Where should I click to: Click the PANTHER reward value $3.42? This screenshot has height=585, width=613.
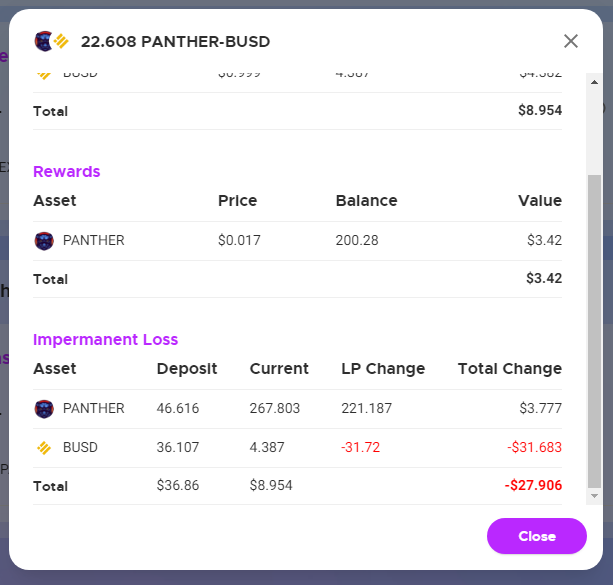[544, 240]
